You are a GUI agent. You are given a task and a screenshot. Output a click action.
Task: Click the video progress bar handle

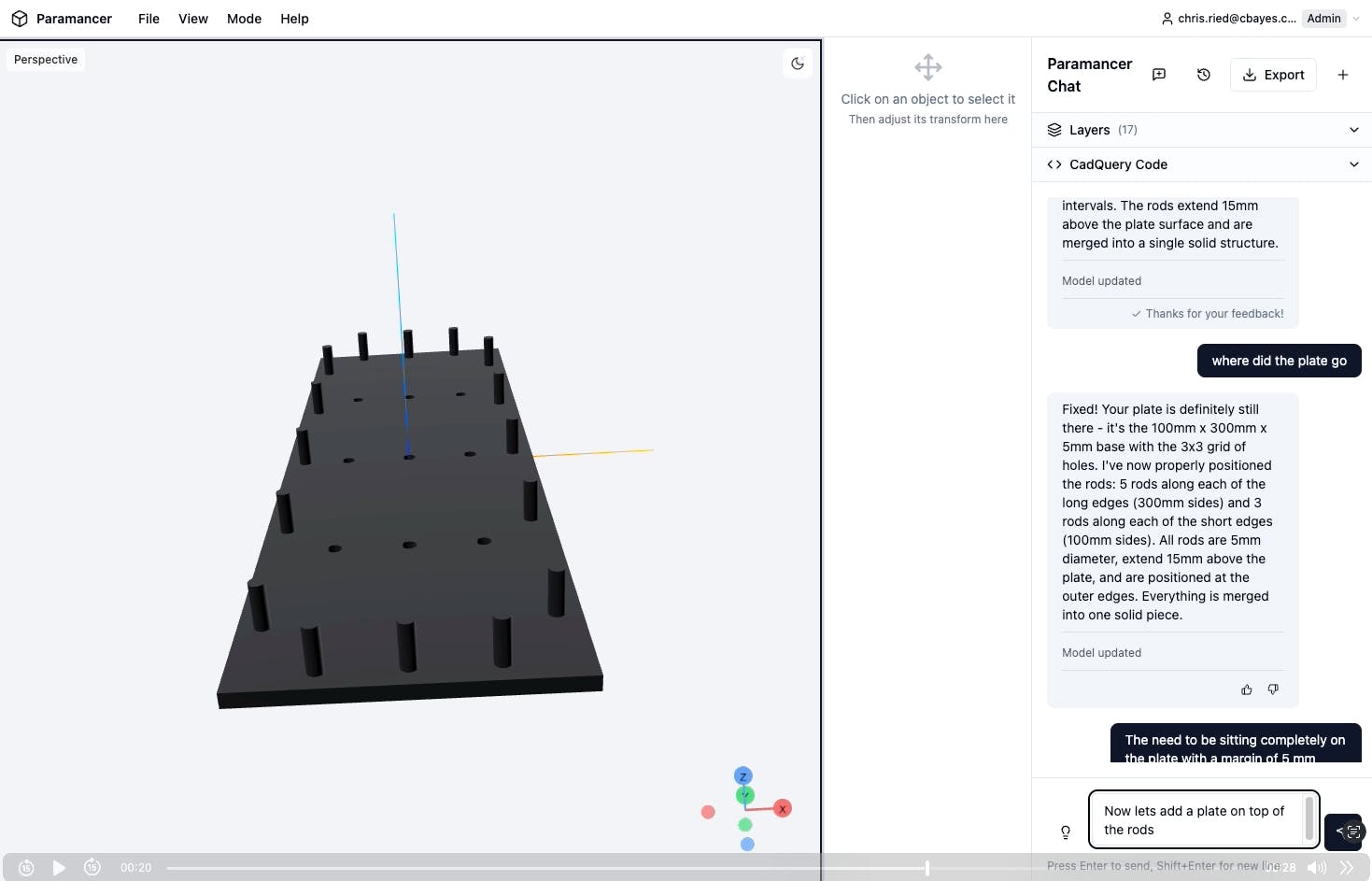click(x=926, y=868)
